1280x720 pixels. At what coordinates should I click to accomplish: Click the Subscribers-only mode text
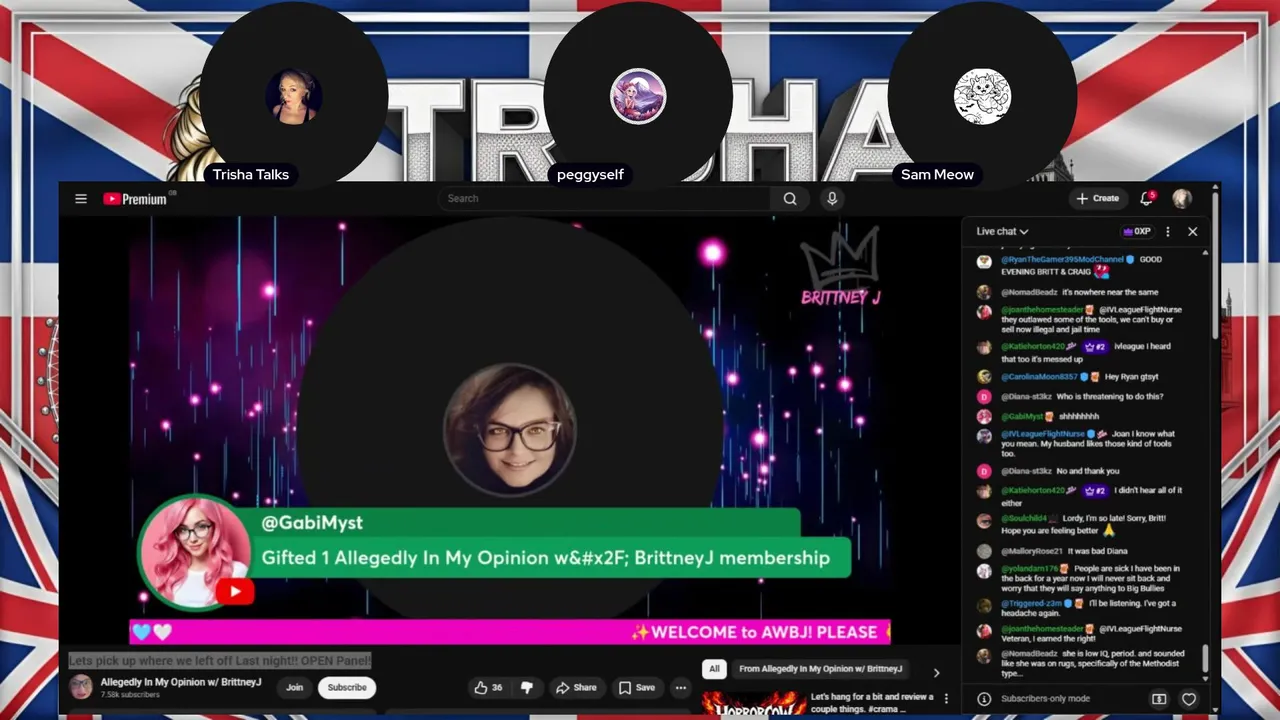(1045, 699)
